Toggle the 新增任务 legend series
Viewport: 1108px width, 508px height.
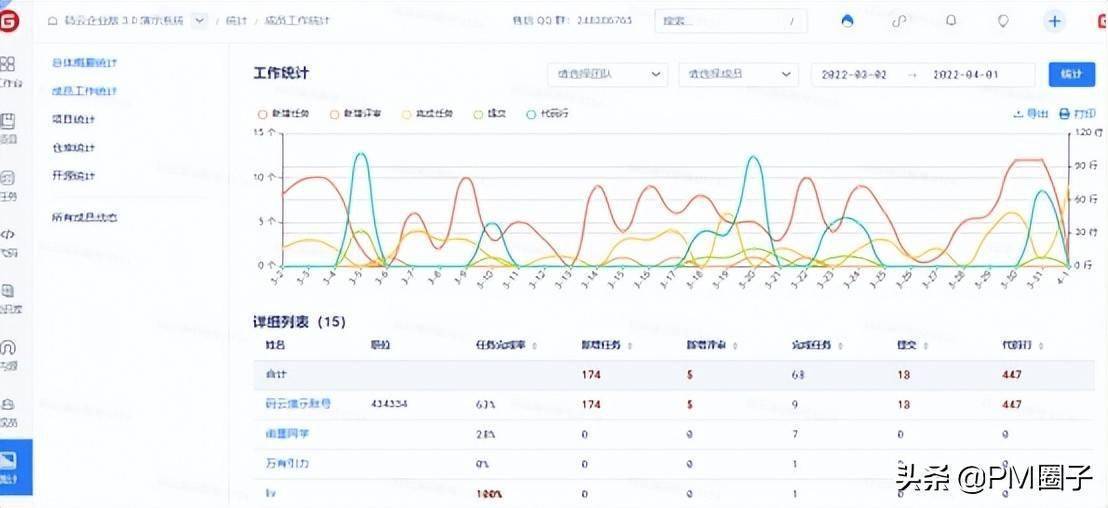(x=283, y=114)
